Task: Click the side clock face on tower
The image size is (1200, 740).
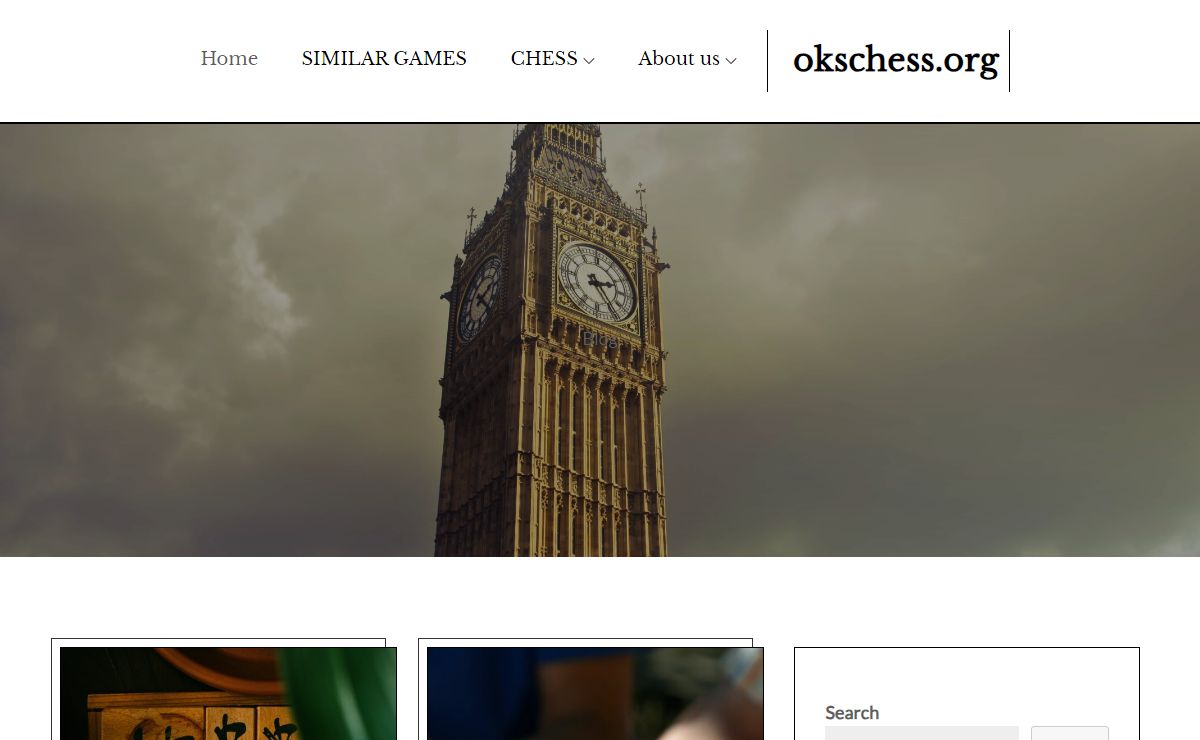Action: pos(479,299)
